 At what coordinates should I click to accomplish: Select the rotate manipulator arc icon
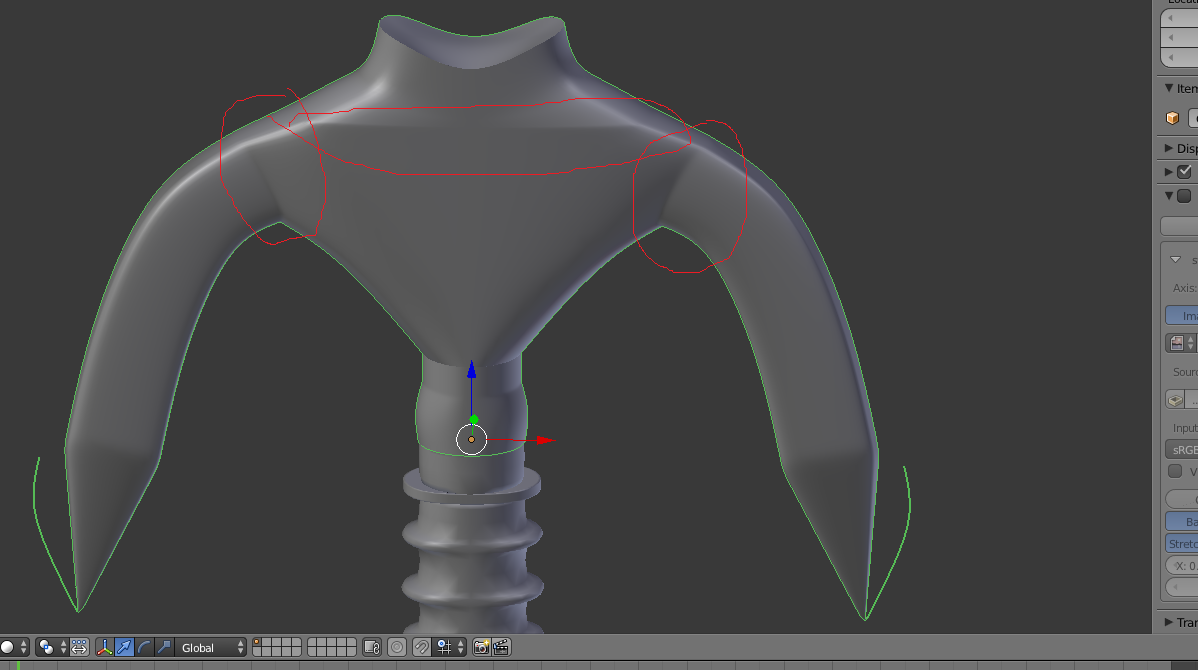point(144,647)
